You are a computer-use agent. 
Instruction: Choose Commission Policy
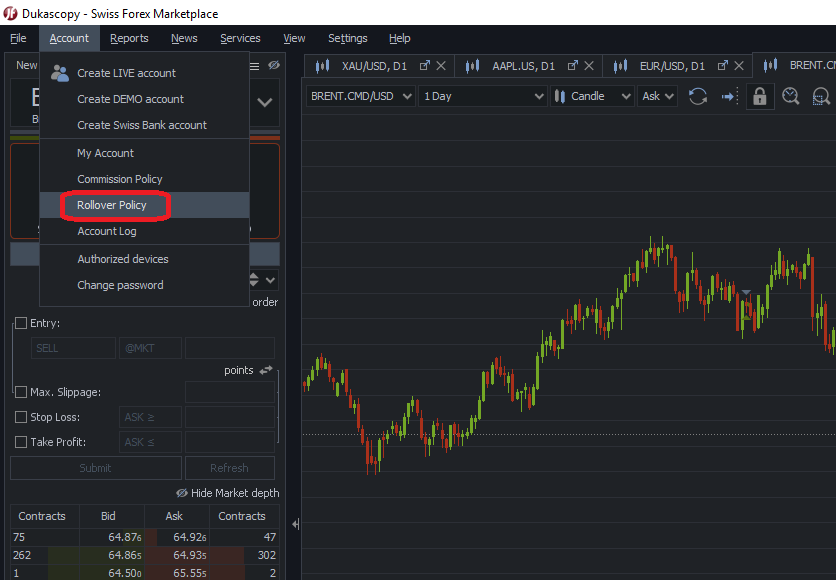144,179
